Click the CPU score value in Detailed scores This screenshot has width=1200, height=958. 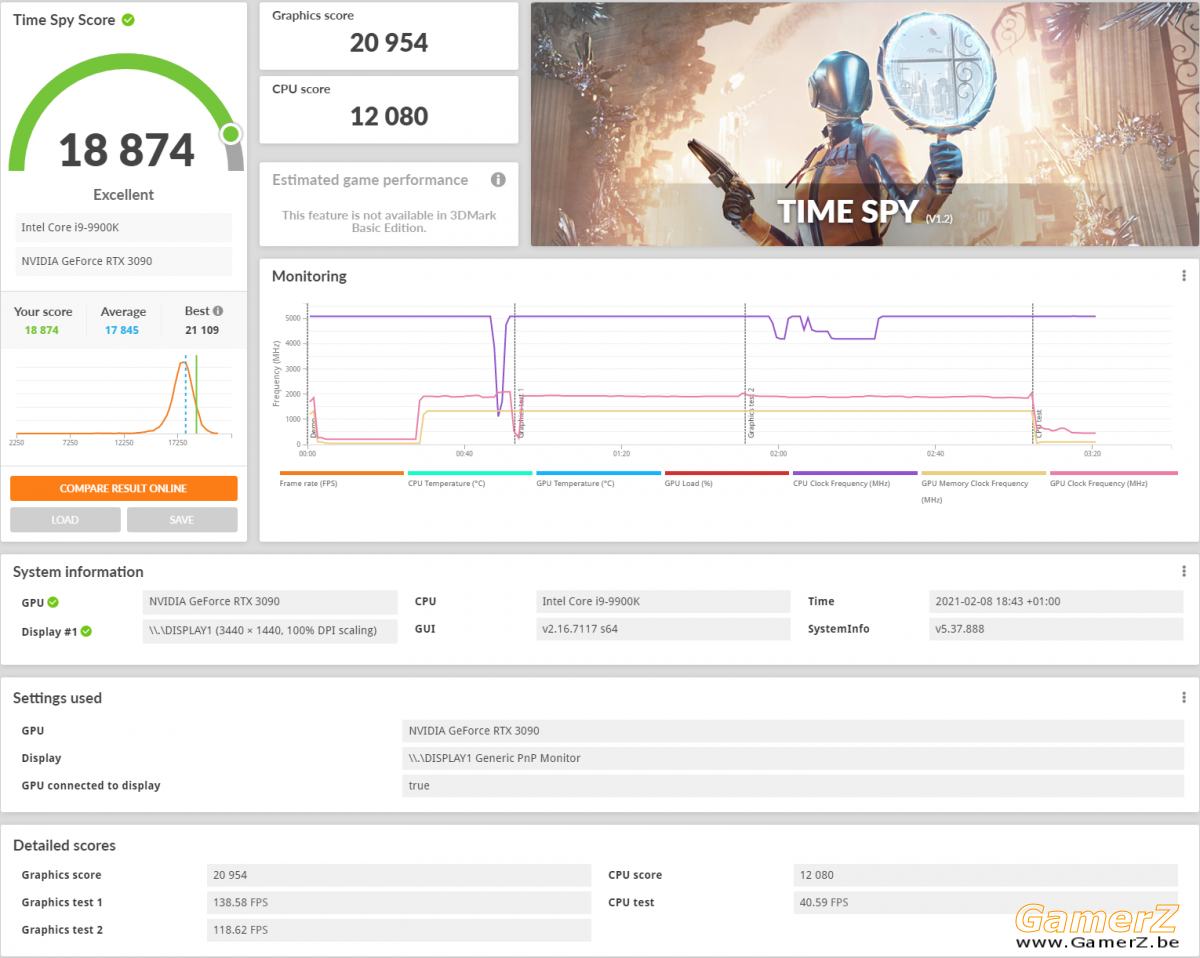pos(985,875)
